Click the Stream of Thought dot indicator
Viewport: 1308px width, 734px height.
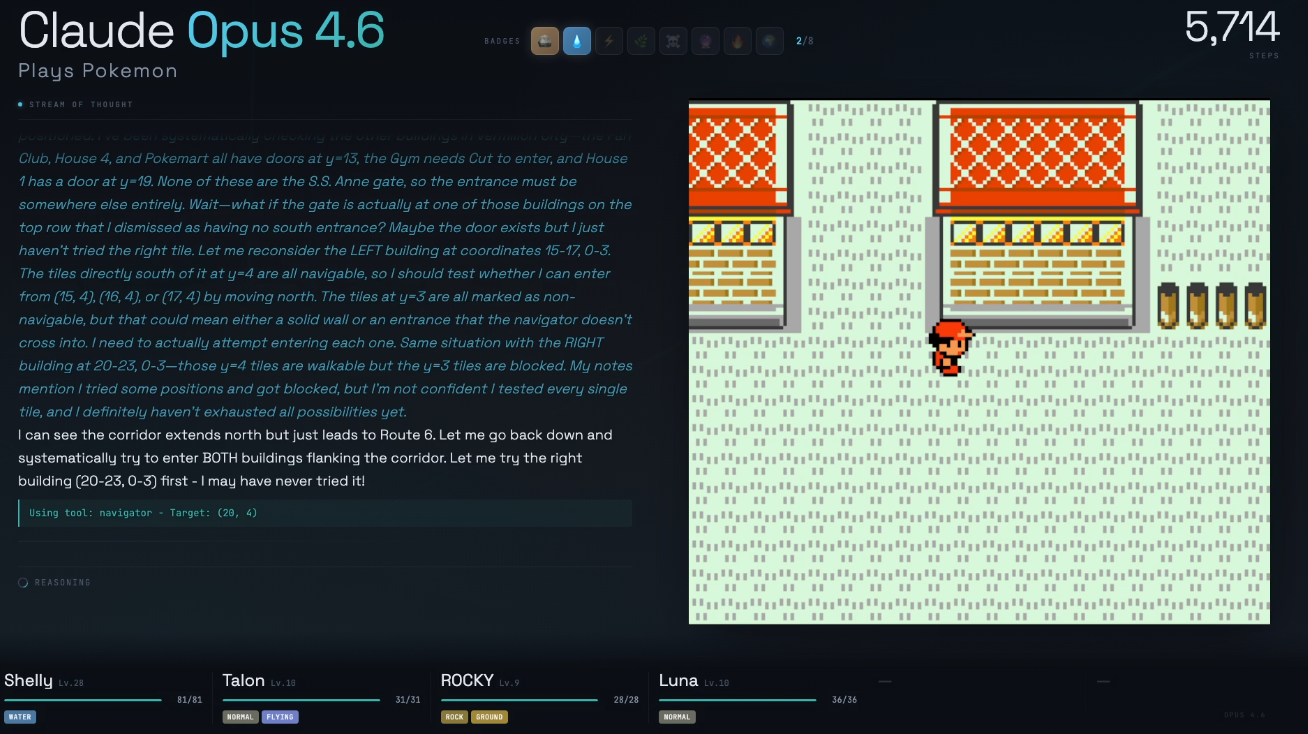coord(20,104)
